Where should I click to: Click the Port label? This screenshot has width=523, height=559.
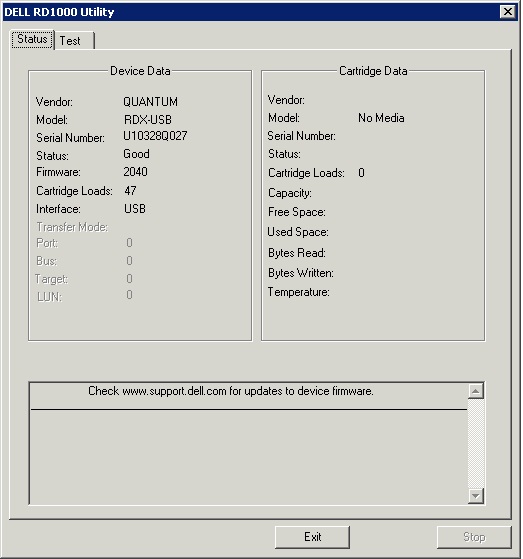(x=47, y=243)
